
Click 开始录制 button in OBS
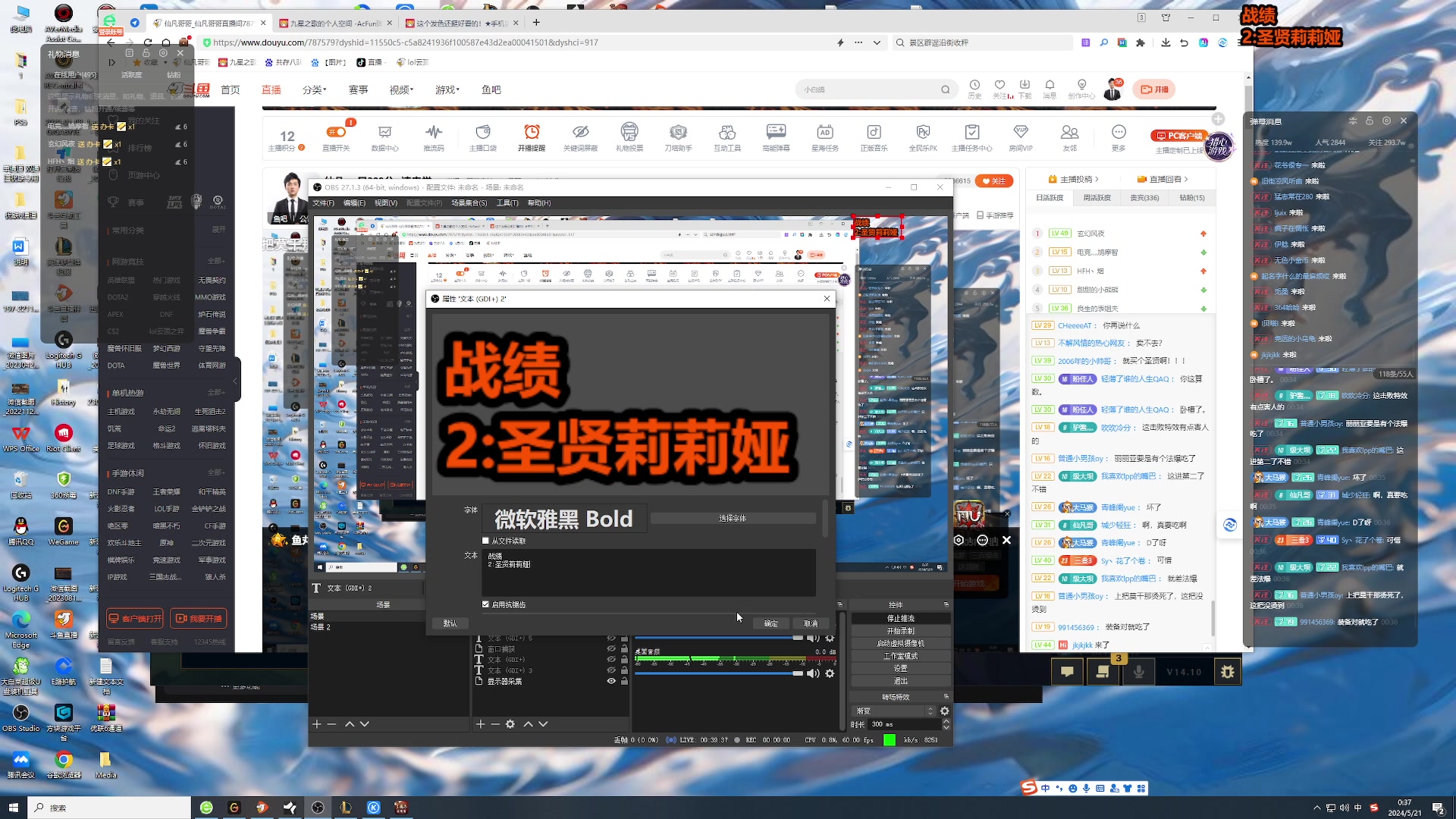click(x=901, y=631)
